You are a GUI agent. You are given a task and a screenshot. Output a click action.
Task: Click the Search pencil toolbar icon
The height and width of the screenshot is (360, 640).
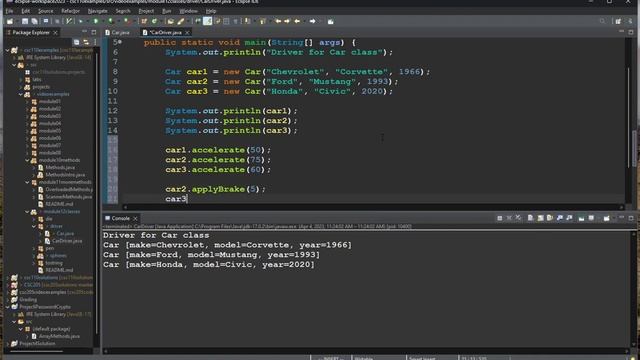[181, 21]
